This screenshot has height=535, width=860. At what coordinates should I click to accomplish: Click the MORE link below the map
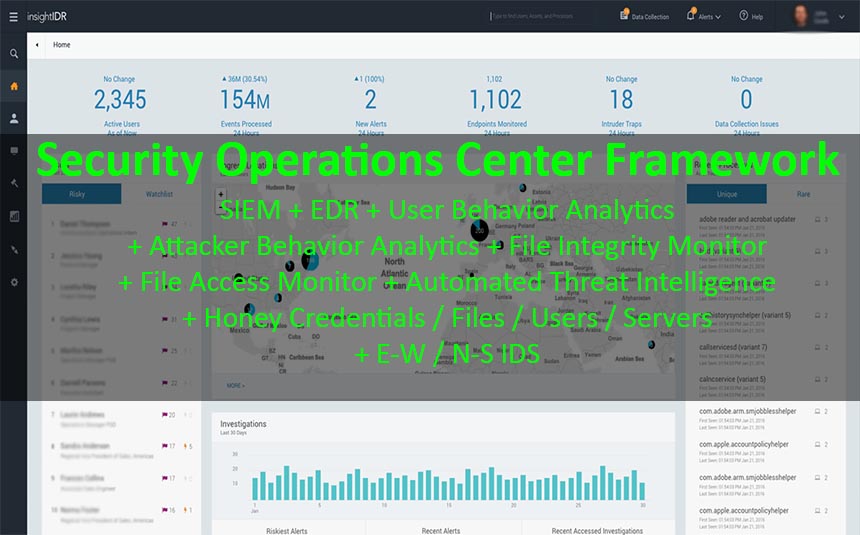(x=235, y=386)
